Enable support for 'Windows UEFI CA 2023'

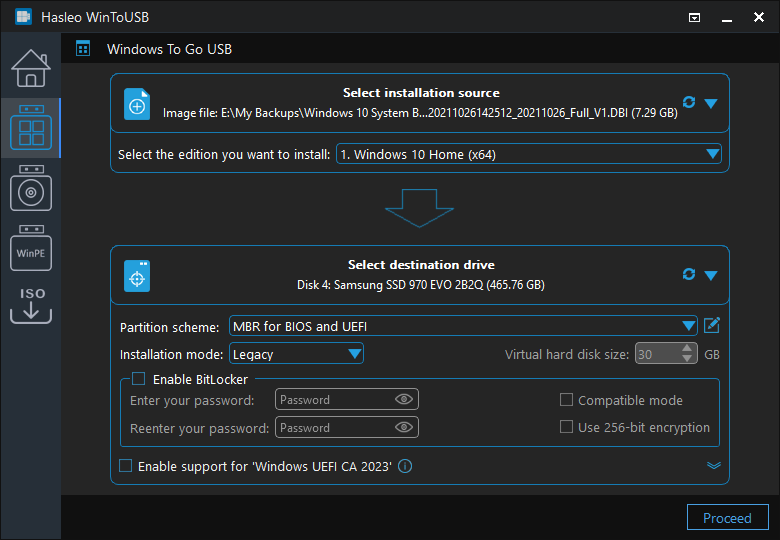(x=125, y=466)
